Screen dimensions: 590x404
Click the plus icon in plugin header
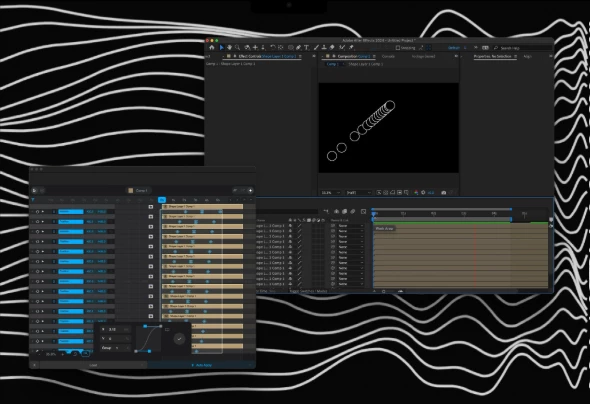coord(250,190)
